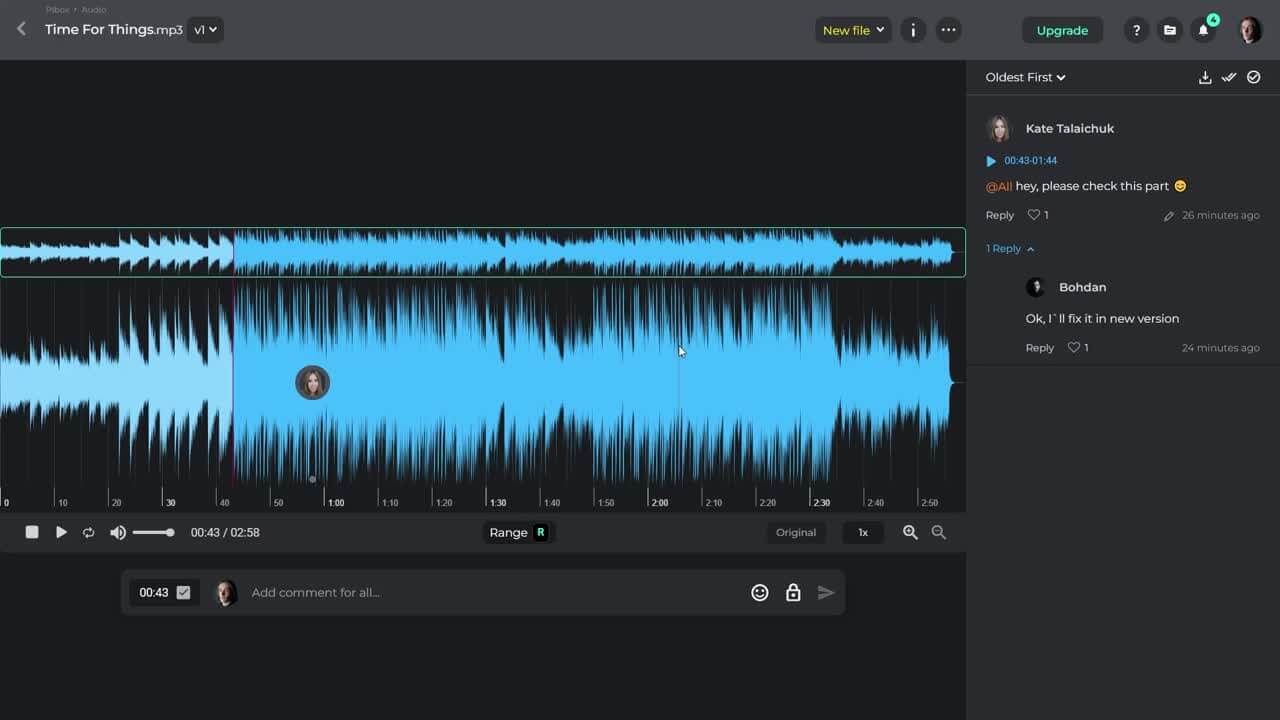Zoom in on the waveform
Image resolution: width=1280 pixels, height=720 pixels.
tap(910, 532)
